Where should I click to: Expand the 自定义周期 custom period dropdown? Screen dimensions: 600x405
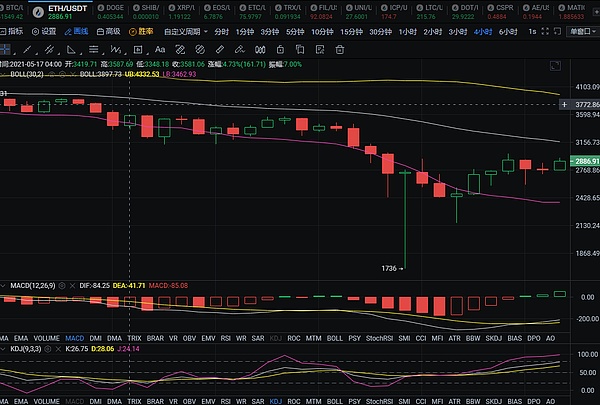pos(182,31)
